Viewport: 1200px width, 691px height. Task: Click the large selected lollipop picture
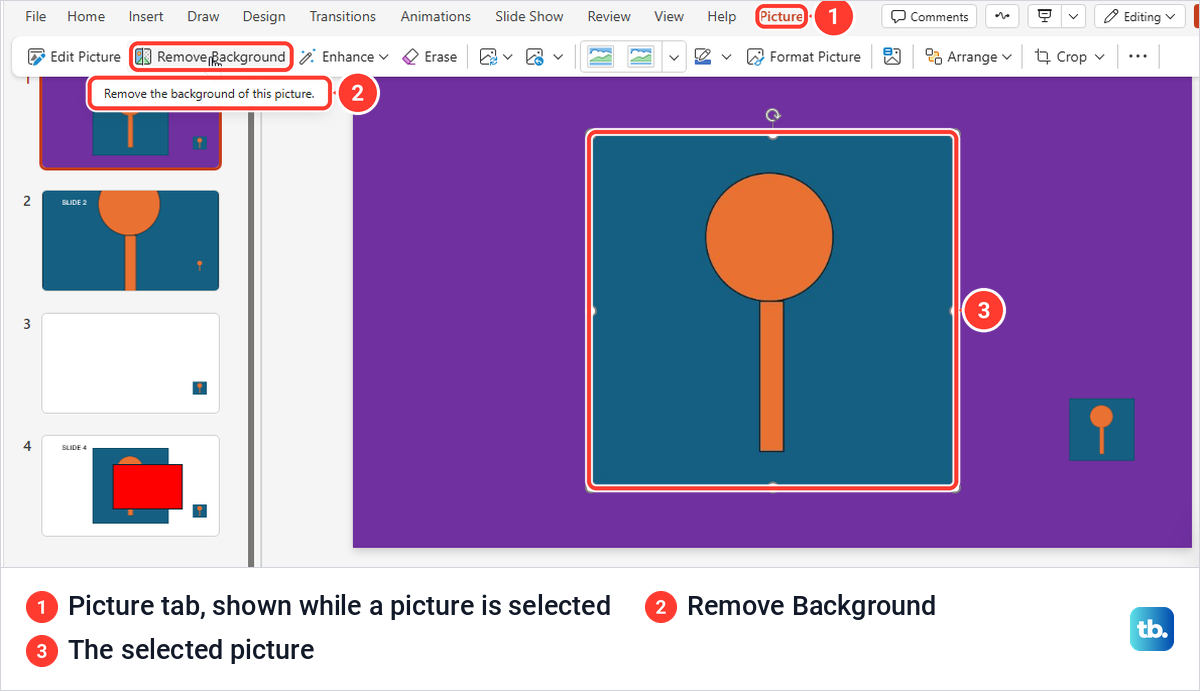click(x=772, y=311)
